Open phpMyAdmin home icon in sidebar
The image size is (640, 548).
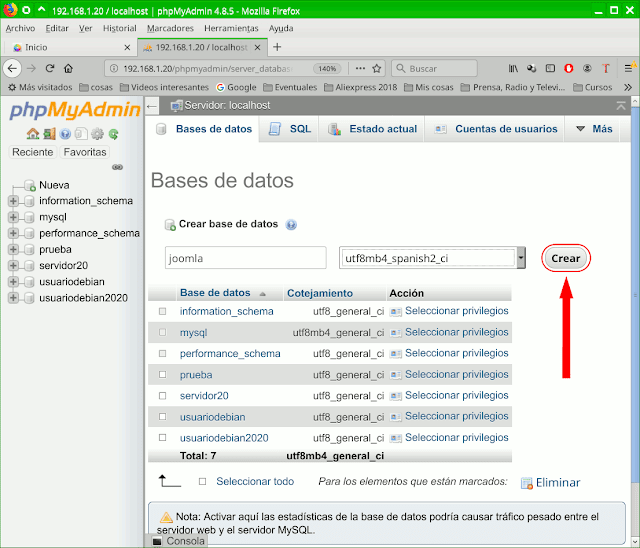coord(33,133)
